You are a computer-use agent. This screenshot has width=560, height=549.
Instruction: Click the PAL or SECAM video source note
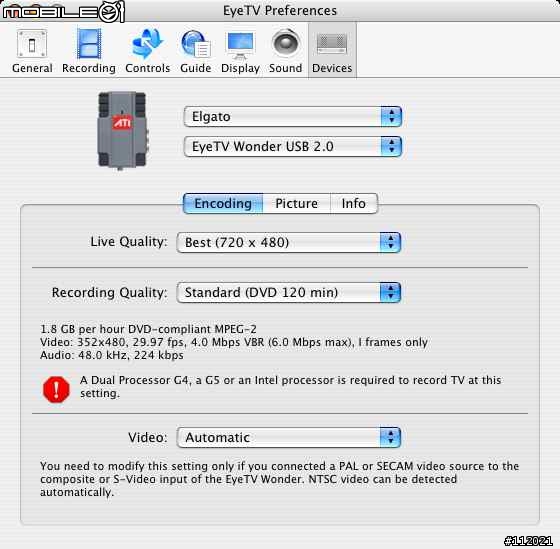coord(279,479)
